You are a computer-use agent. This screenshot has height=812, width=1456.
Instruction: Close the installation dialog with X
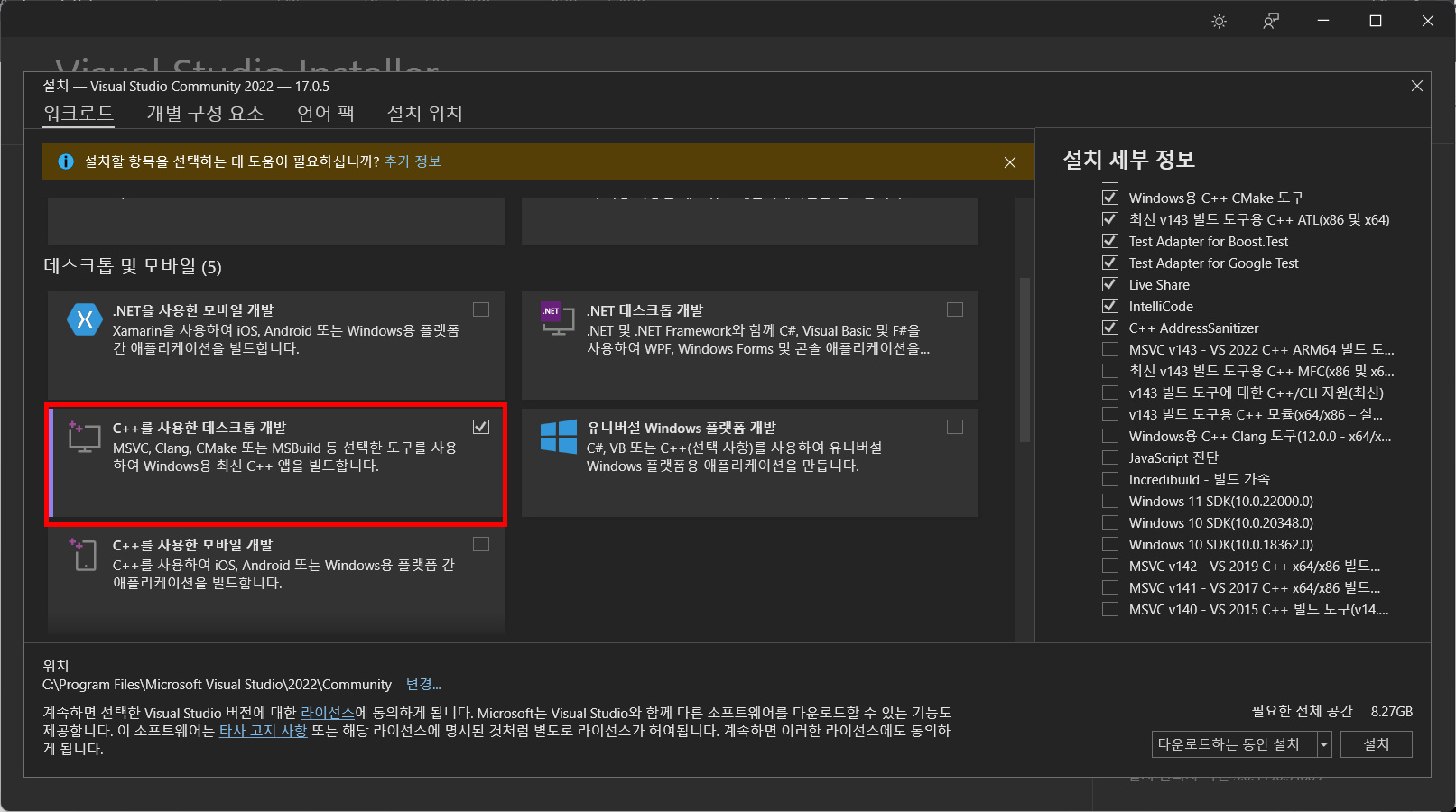coord(1417,86)
